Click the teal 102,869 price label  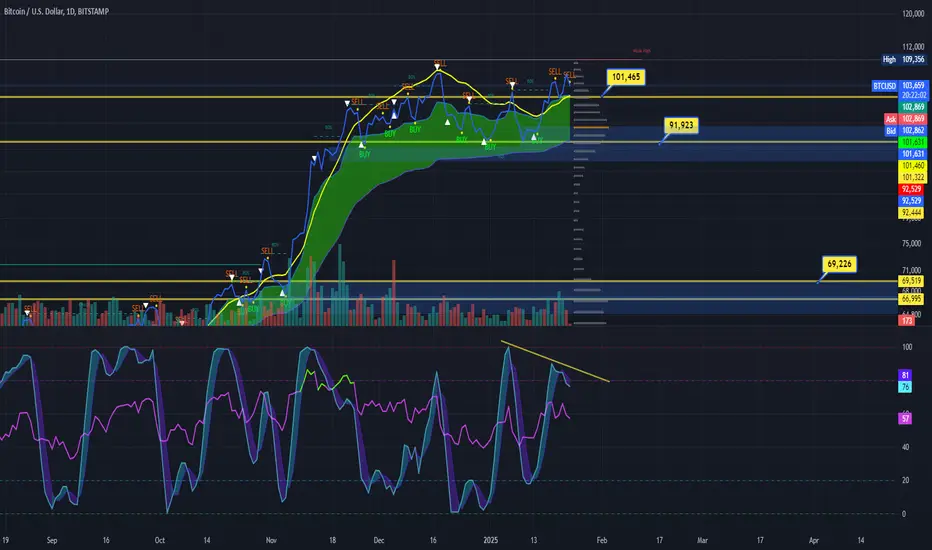pos(913,107)
